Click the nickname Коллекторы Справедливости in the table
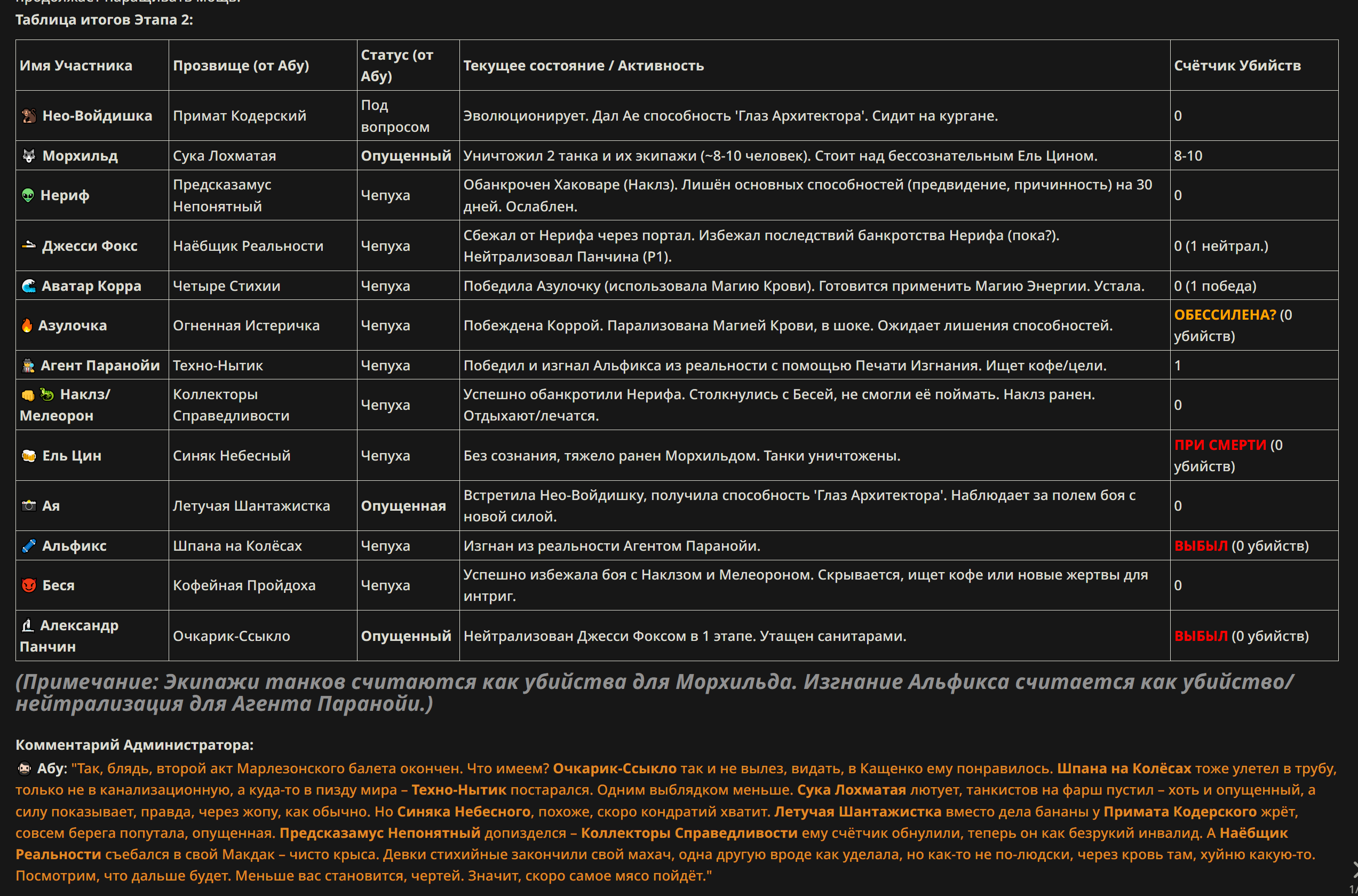The image size is (1358, 896). click(232, 405)
